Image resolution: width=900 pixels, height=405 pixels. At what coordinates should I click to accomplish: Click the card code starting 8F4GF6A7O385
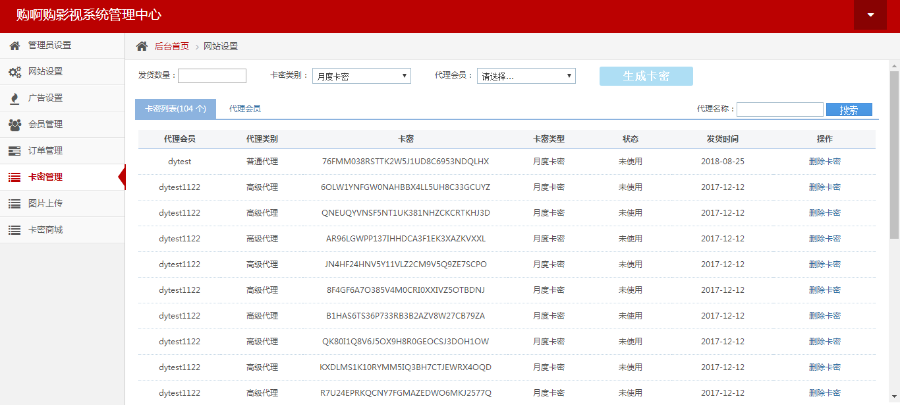point(406,290)
